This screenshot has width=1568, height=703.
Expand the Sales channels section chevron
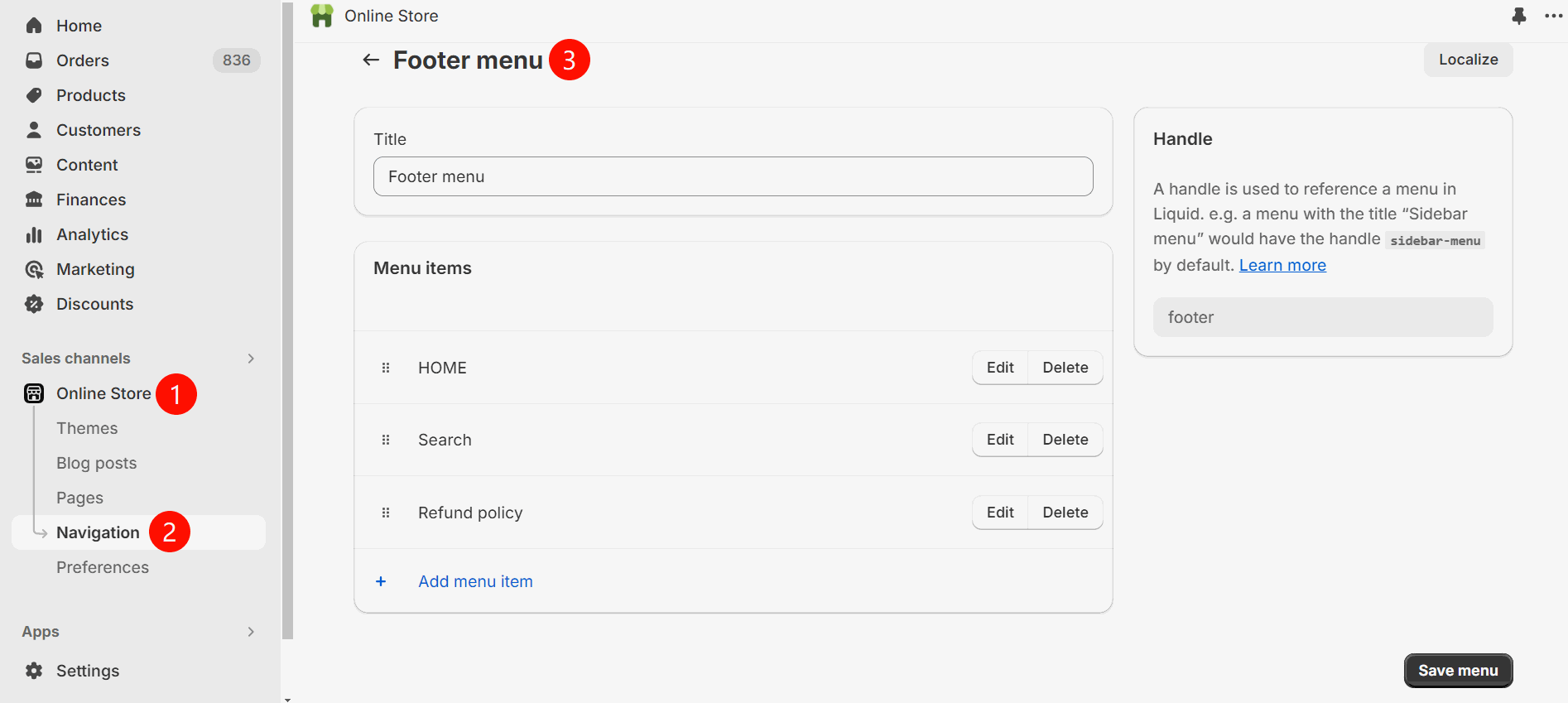(x=251, y=359)
